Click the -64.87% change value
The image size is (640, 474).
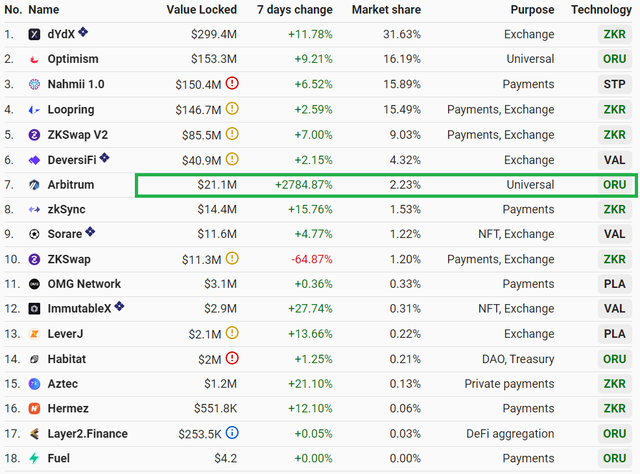pos(312,259)
